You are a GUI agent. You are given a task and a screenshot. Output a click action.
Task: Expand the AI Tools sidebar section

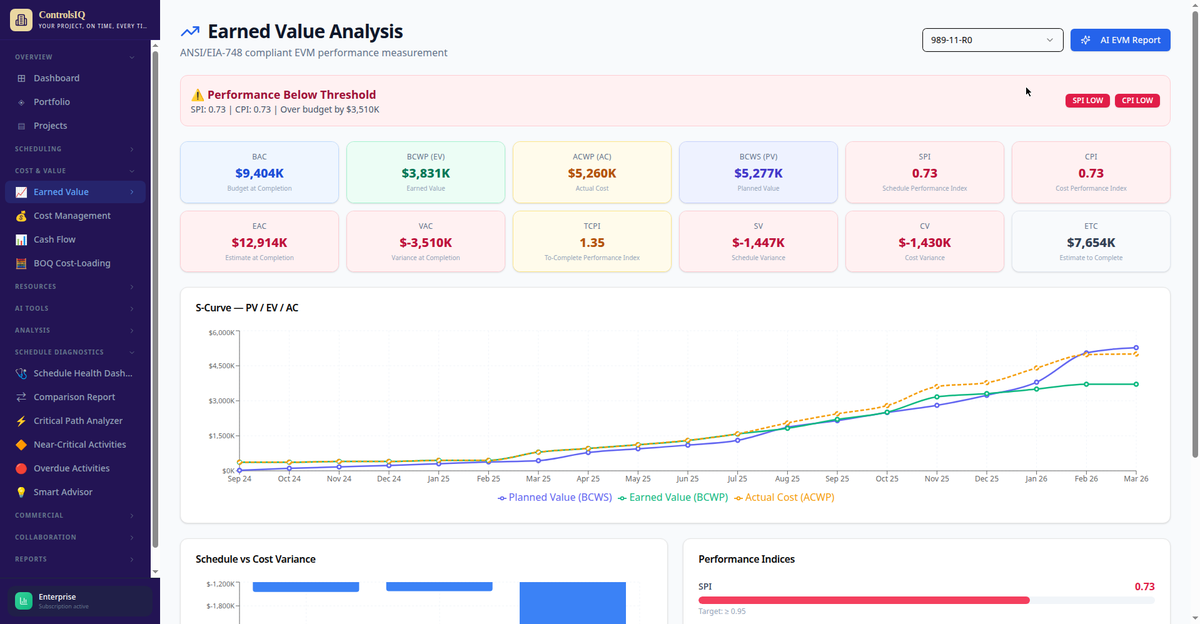coord(75,308)
